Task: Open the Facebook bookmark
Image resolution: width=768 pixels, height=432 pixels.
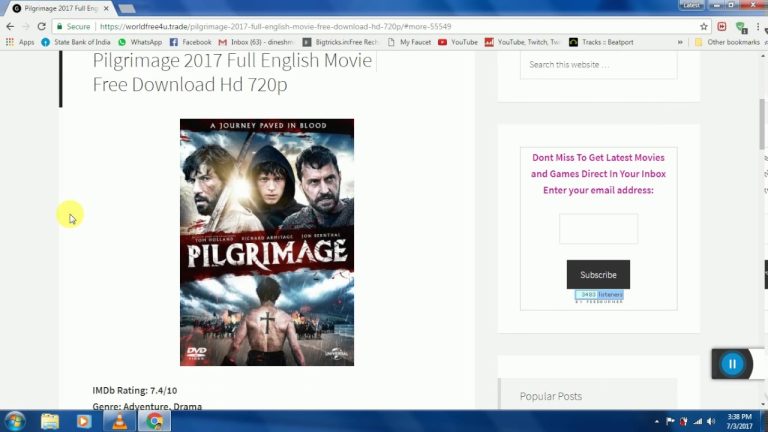Action: click(191, 42)
